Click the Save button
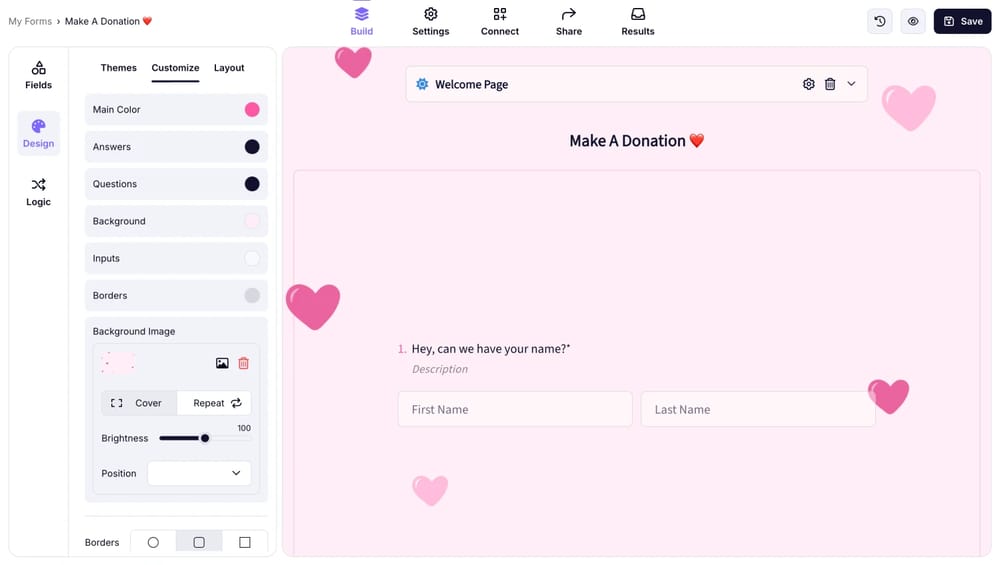The image size is (1000, 565). pos(962,21)
